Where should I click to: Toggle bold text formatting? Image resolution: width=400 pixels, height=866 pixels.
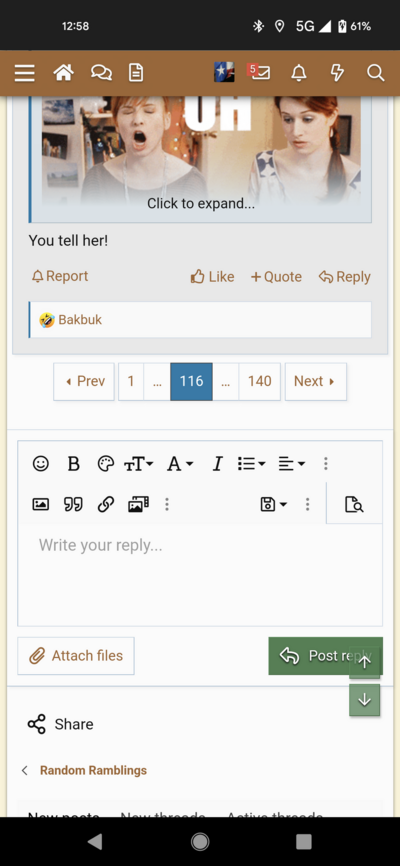73,463
